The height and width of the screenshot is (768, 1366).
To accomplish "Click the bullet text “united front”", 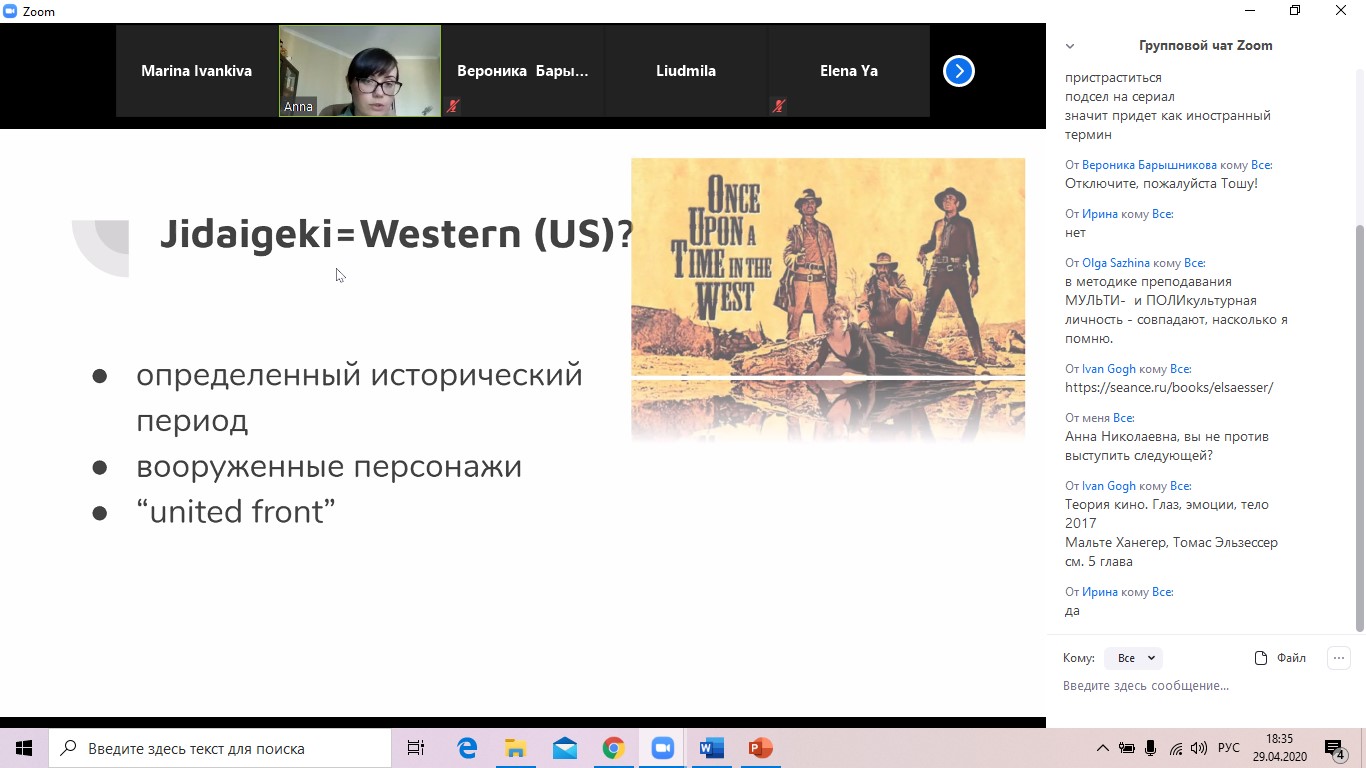I will click(x=236, y=512).
